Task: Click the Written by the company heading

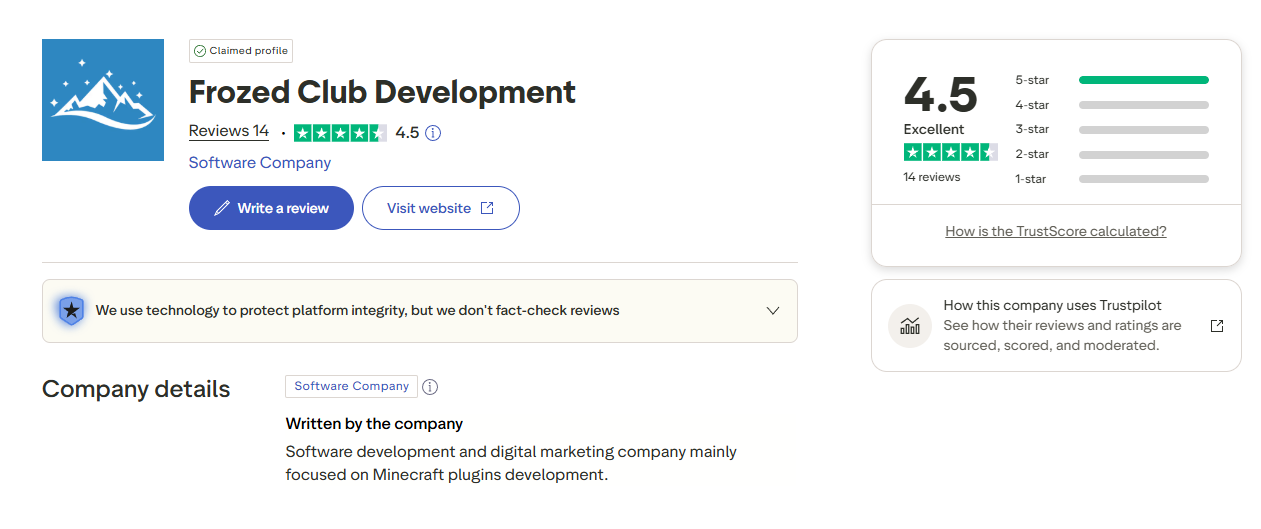Action: 374,424
